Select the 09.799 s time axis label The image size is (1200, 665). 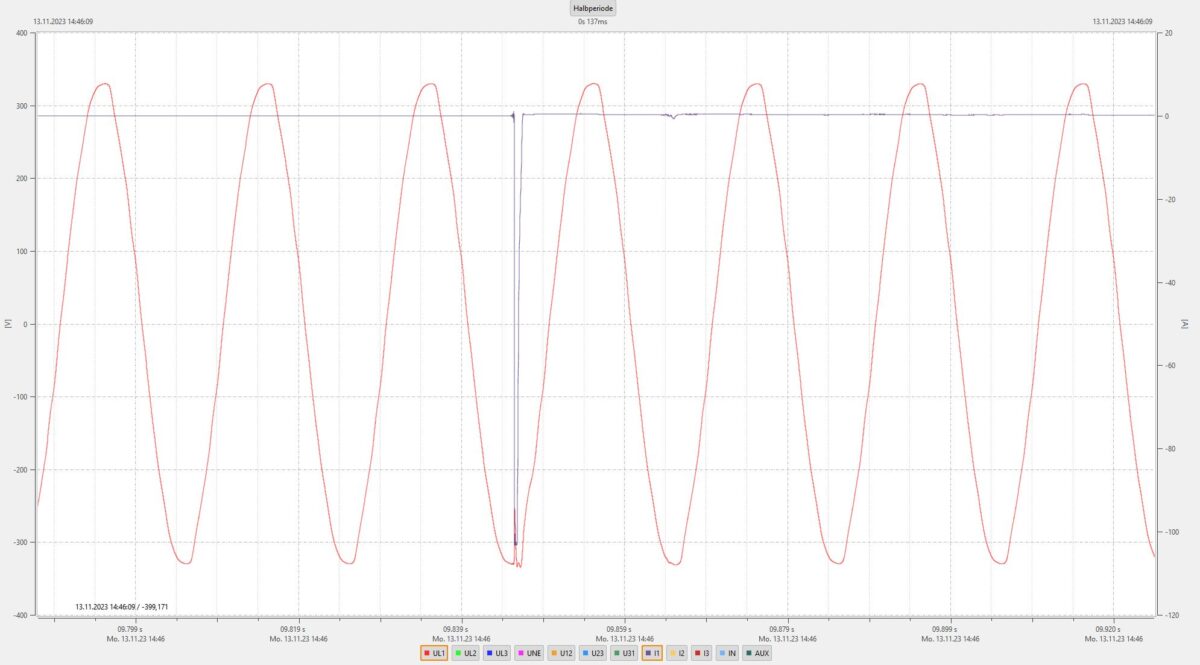coord(130,630)
